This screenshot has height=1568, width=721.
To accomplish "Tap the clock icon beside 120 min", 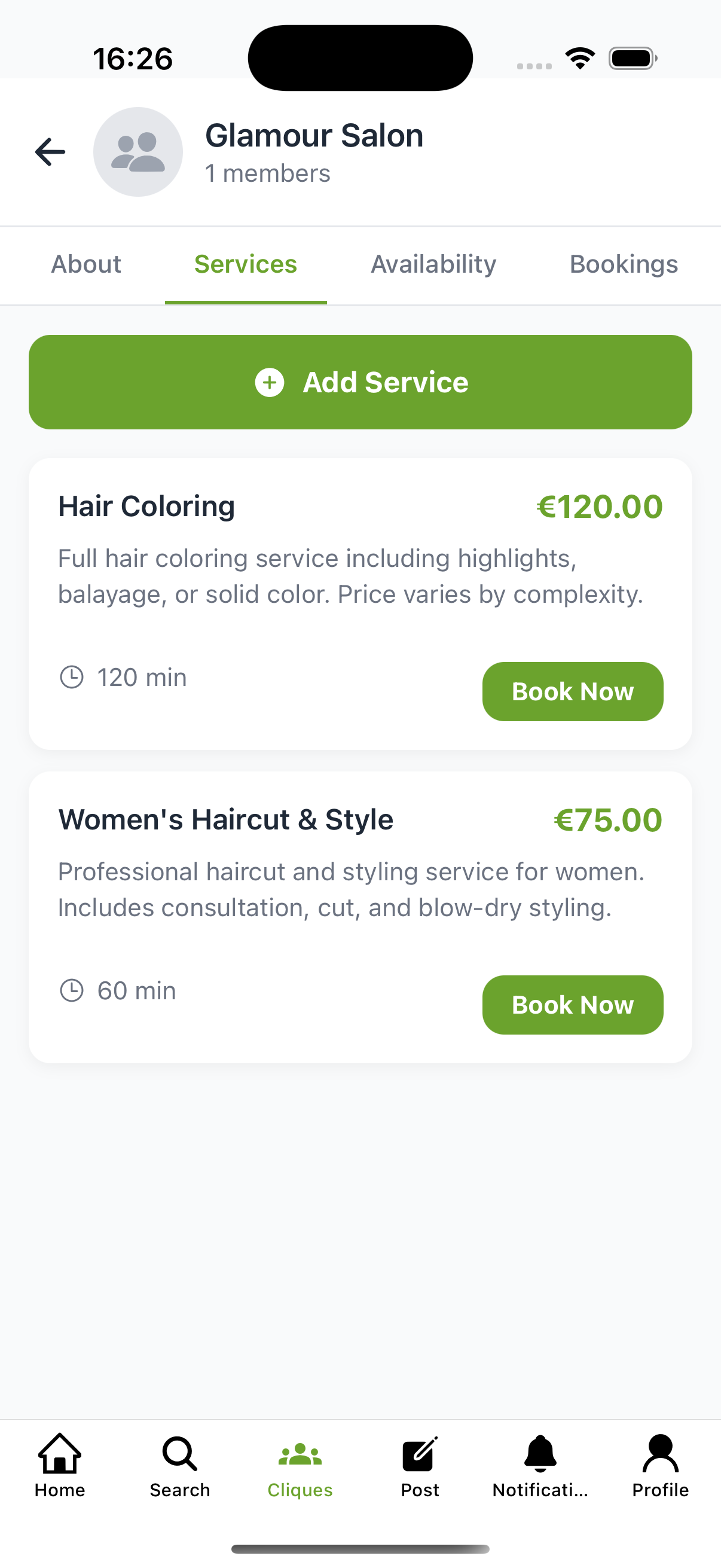I will [72, 677].
